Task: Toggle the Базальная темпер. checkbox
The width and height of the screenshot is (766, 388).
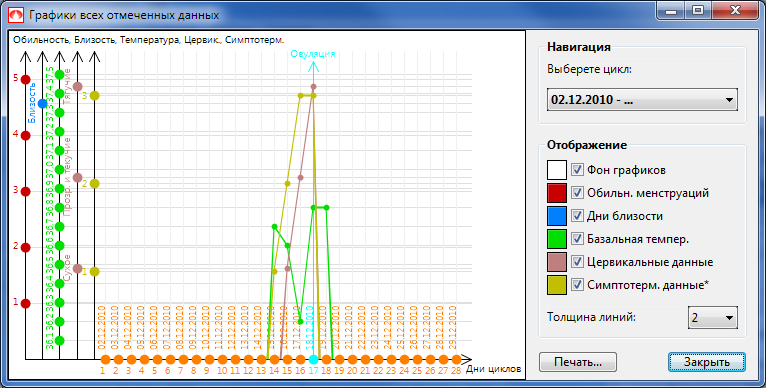Action: [x=578, y=239]
